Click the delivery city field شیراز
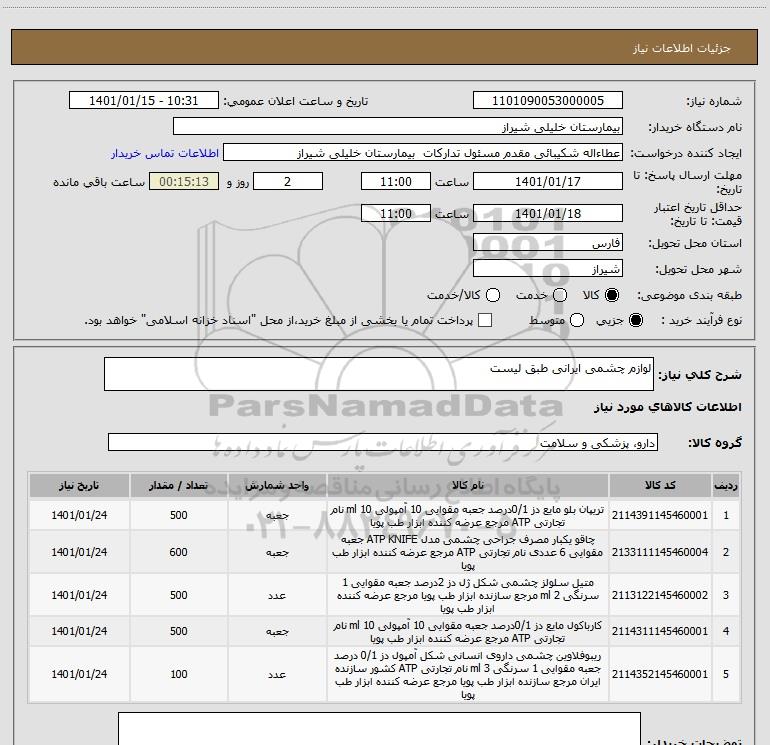770x745 pixels. click(x=548, y=269)
